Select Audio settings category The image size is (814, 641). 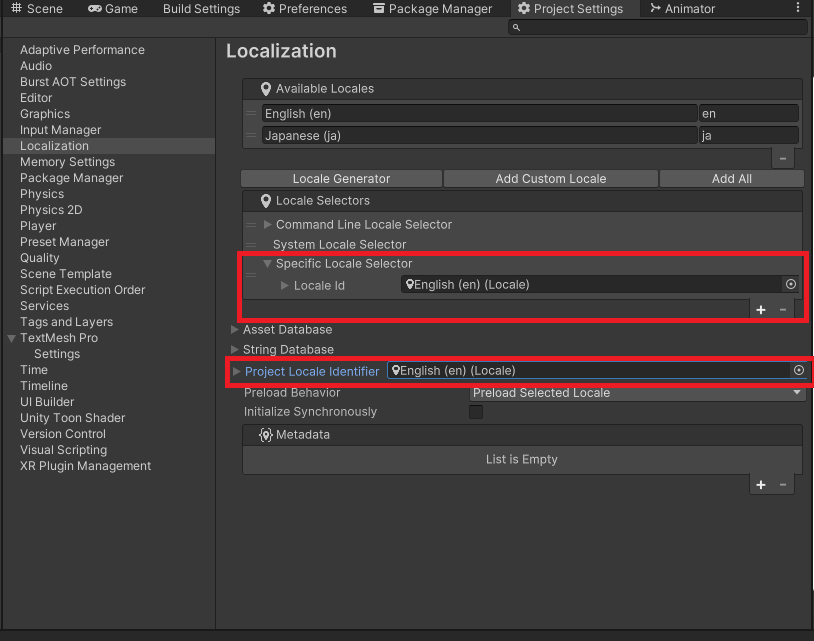tap(36, 66)
